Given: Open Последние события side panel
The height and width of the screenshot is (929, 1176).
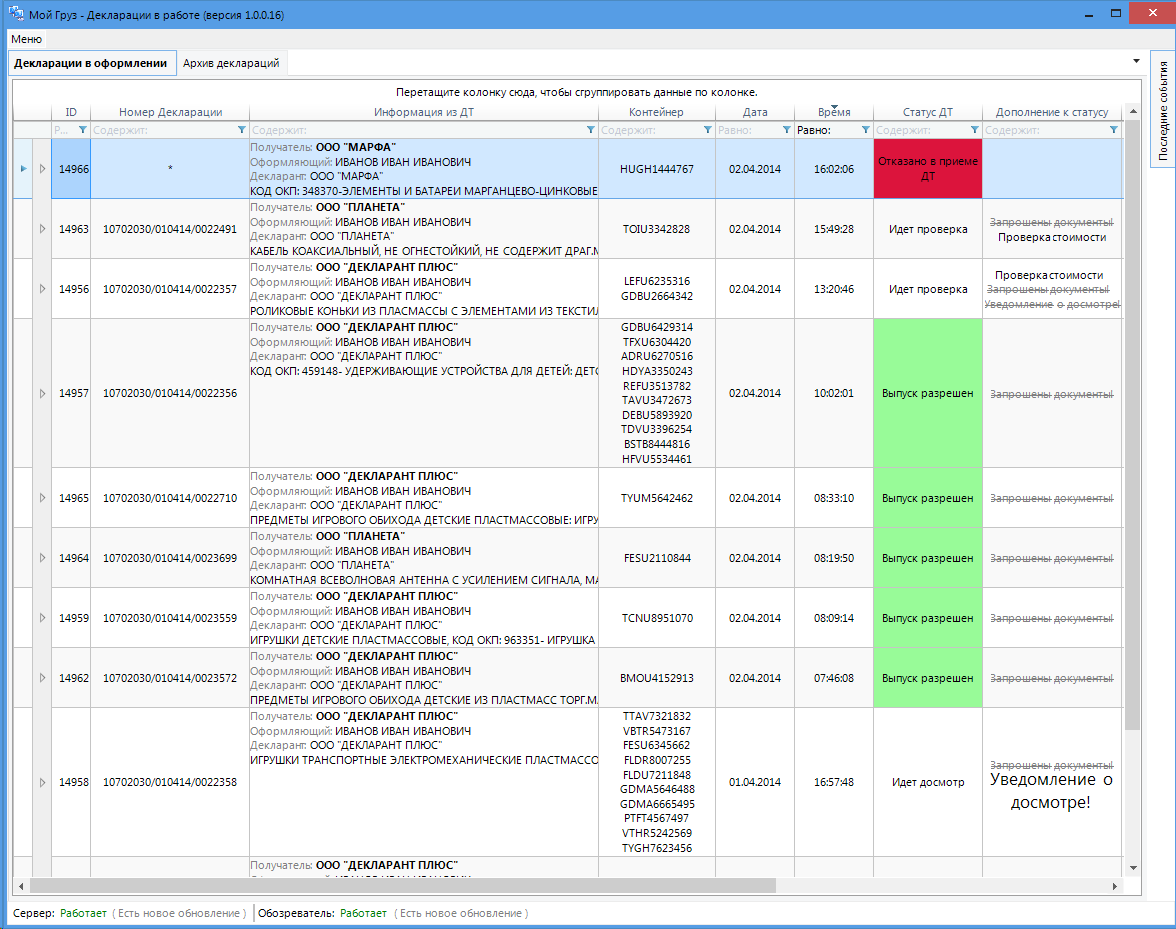Looking at the screenshot, I should point(1163,110).
